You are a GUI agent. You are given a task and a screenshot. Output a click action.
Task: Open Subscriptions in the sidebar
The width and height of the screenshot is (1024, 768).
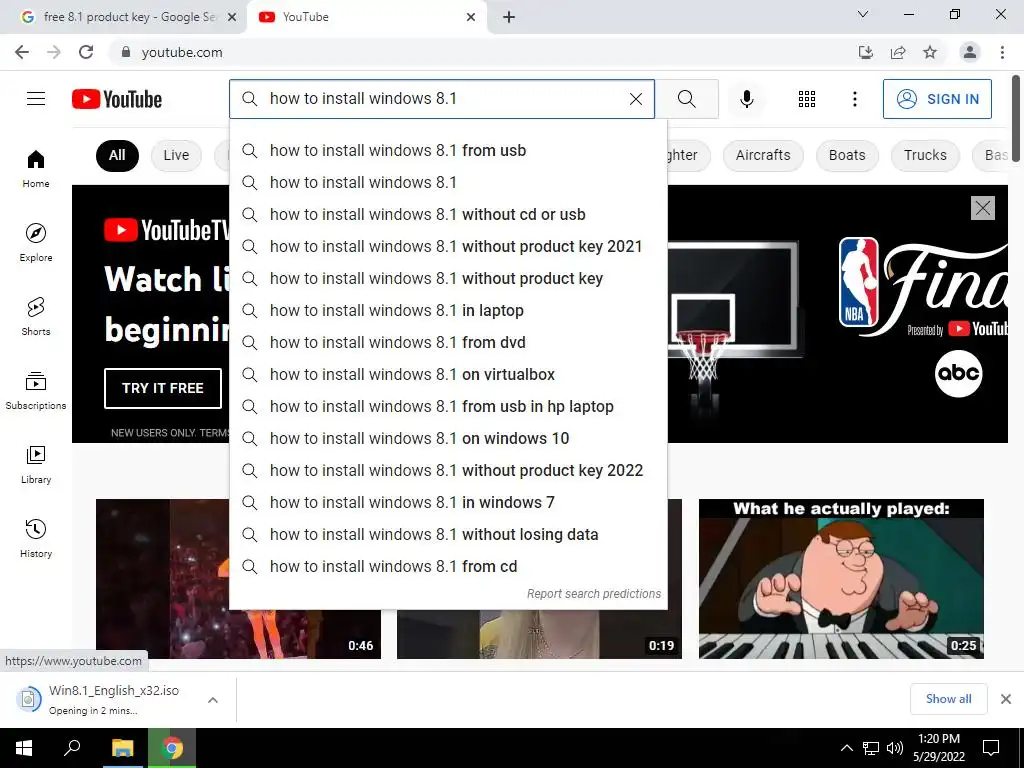pos(36,390)
